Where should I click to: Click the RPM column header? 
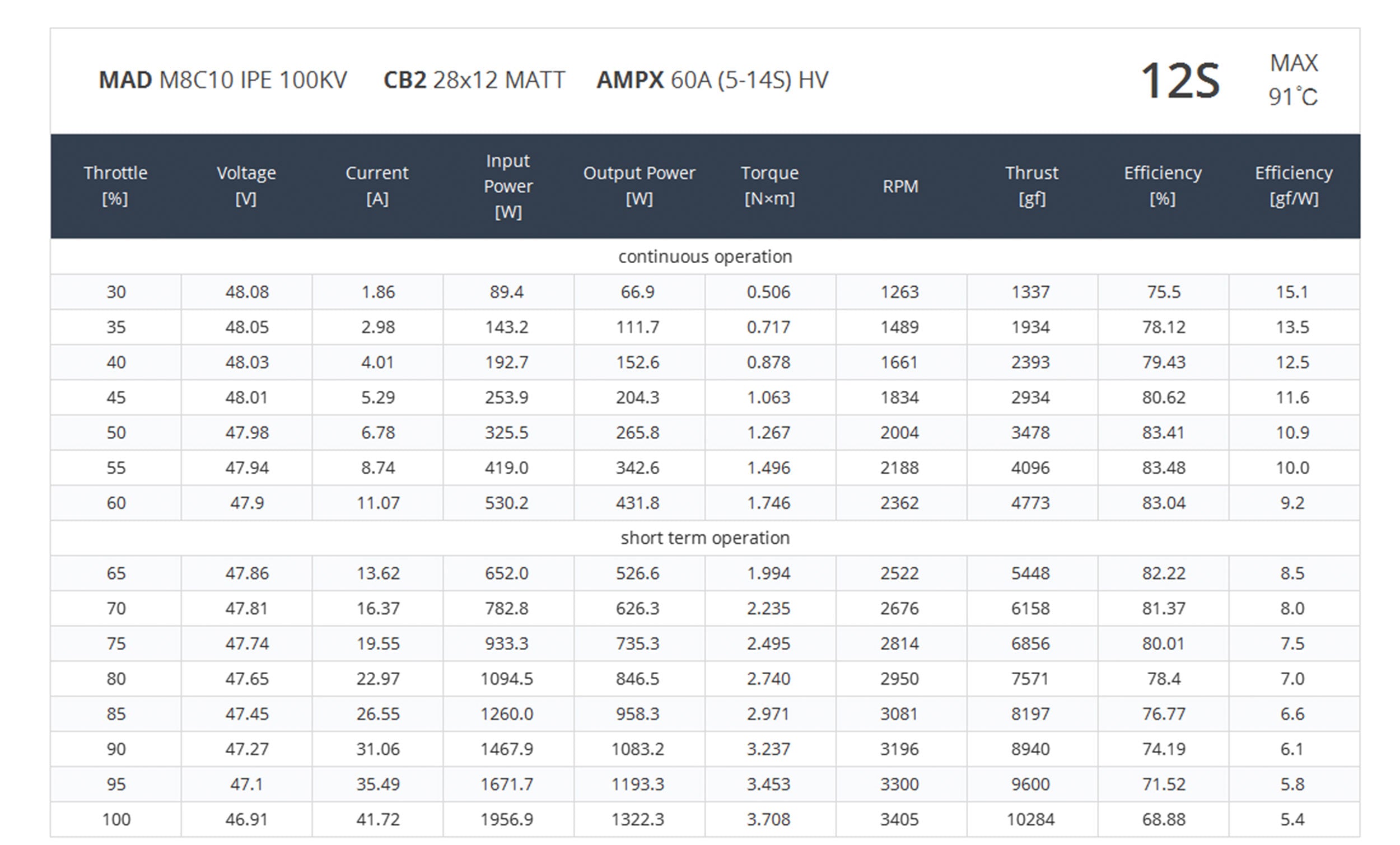tap(900, 186)
